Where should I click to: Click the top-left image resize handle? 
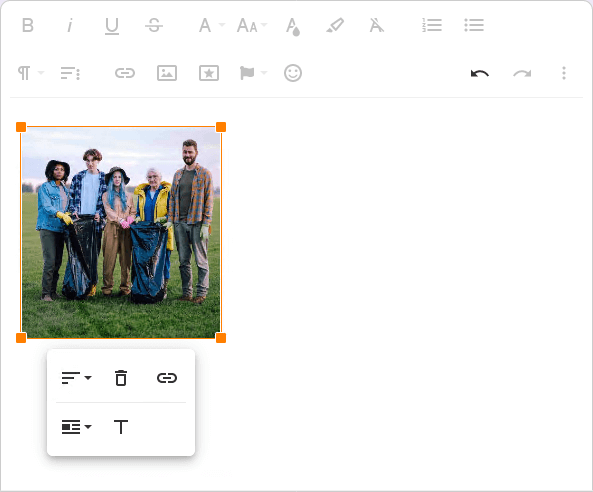pyautogui.click(x=21, y=127)
